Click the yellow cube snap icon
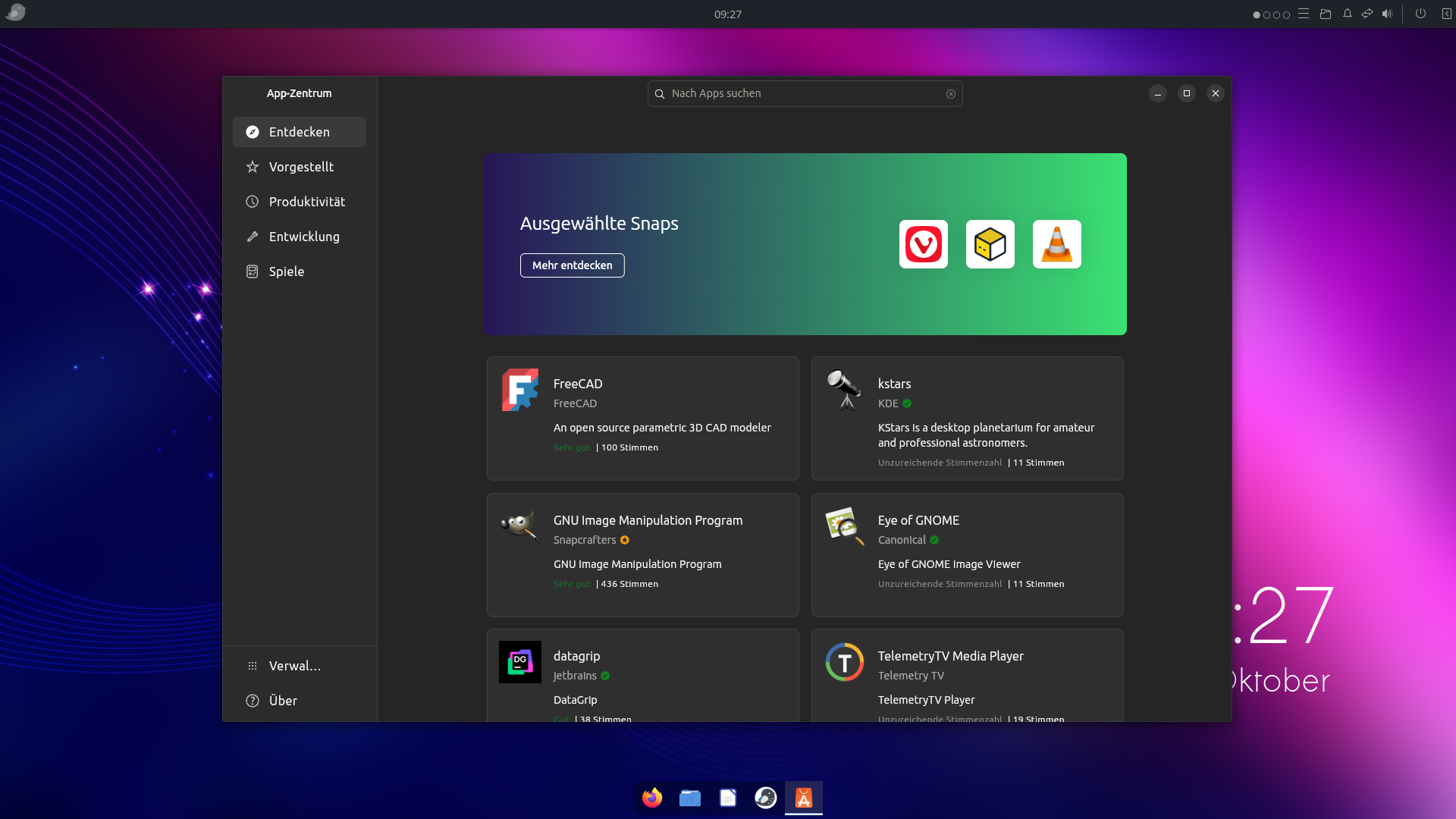1456x819 pixels. (x=990, y=244)
